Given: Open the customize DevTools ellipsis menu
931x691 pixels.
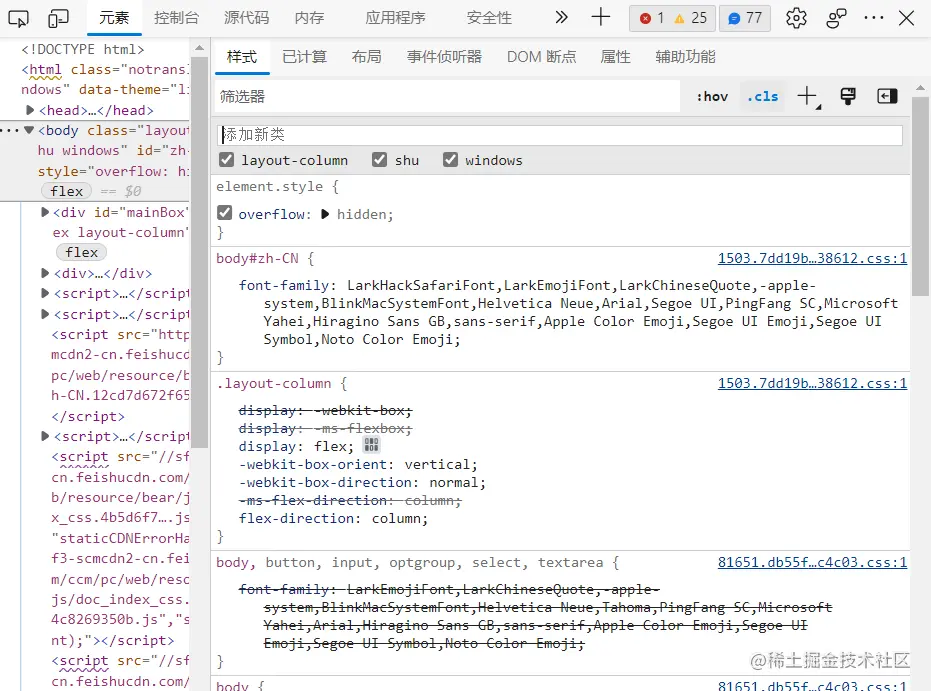Looking at the screenshot, I should point(873,18).
